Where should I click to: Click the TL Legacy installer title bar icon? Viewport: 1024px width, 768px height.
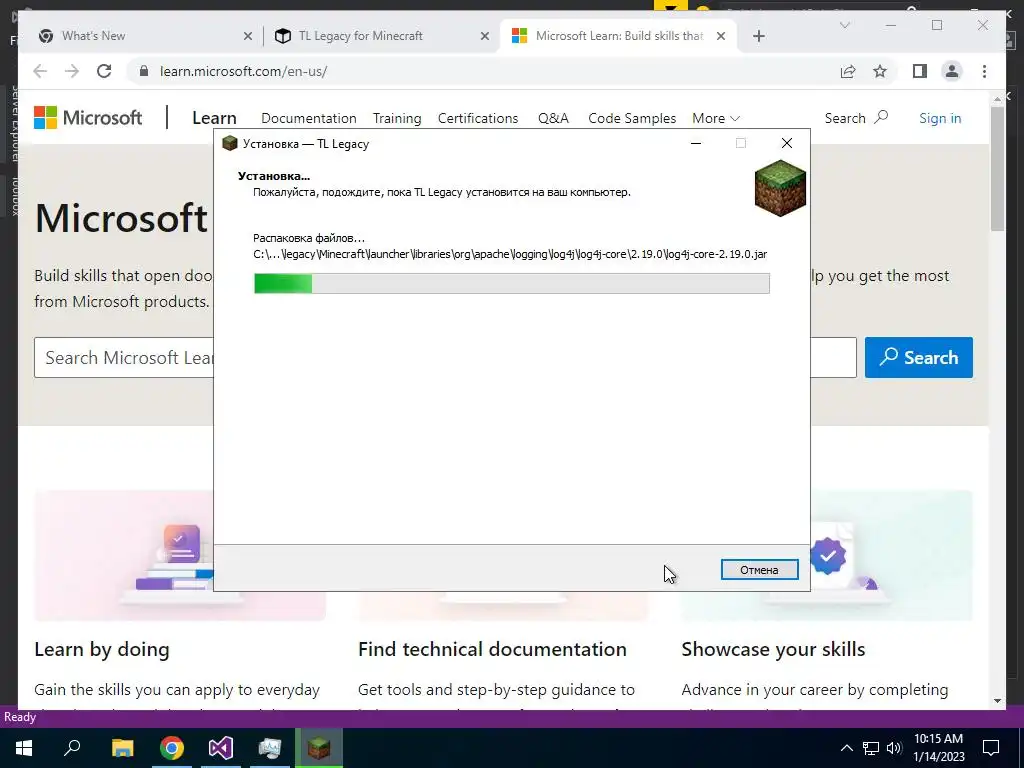(229, 143)
